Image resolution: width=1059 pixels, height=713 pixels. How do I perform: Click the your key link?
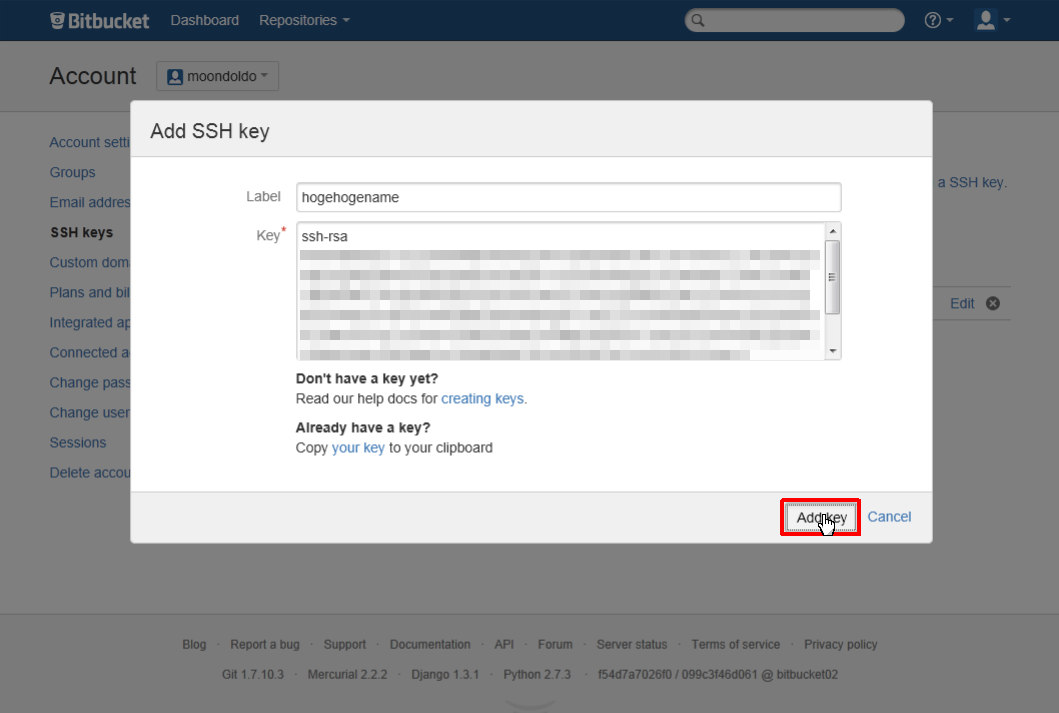point(358,448)
